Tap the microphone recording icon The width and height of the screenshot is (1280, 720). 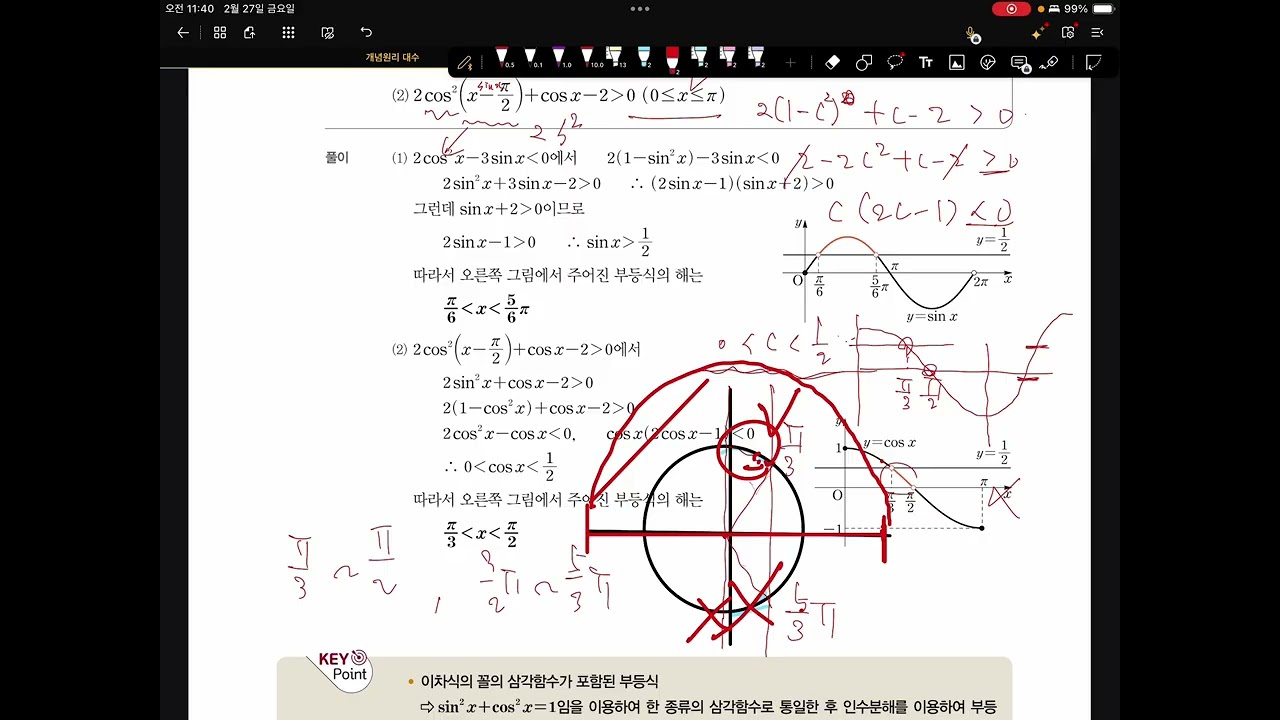(970, 34)
